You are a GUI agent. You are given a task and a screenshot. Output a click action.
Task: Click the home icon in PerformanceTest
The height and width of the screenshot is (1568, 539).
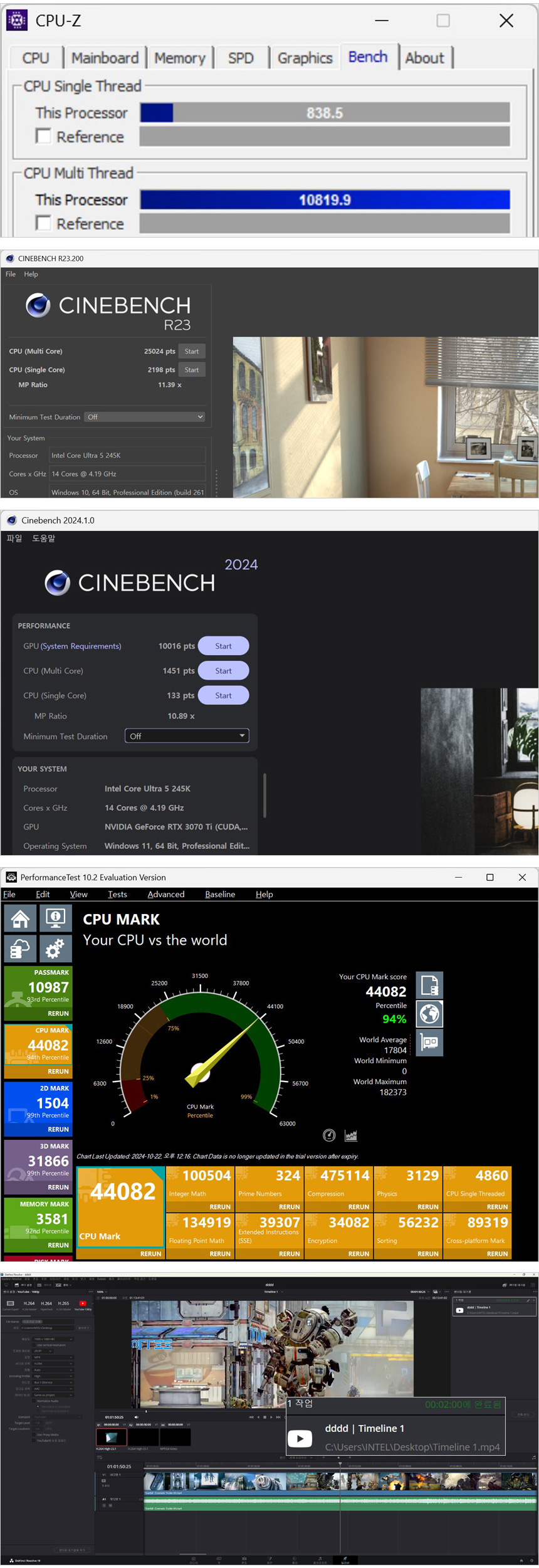tap(20, 919)
